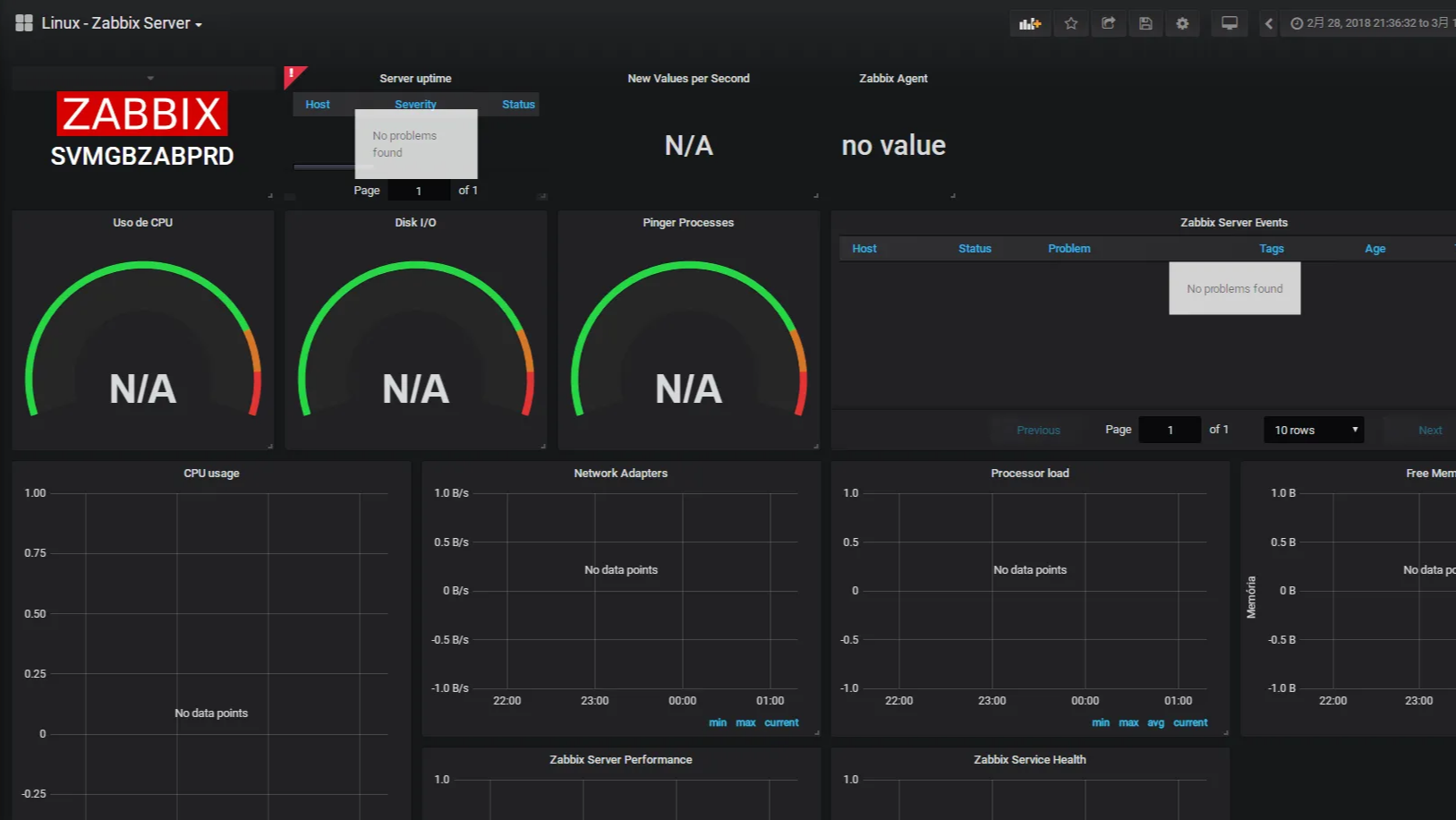1456x820 pixels.
Task: Click the SVMGBZABPRD server name text
Action: 142,157
